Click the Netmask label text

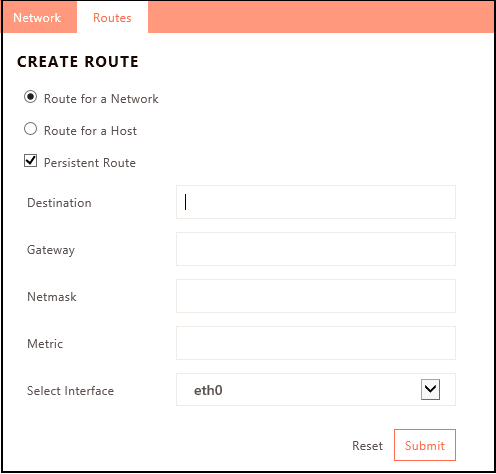coord(52,297)
